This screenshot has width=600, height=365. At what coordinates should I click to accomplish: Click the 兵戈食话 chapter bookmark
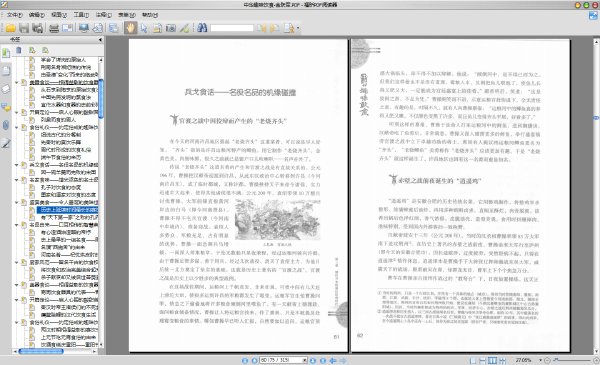(64, 165)
